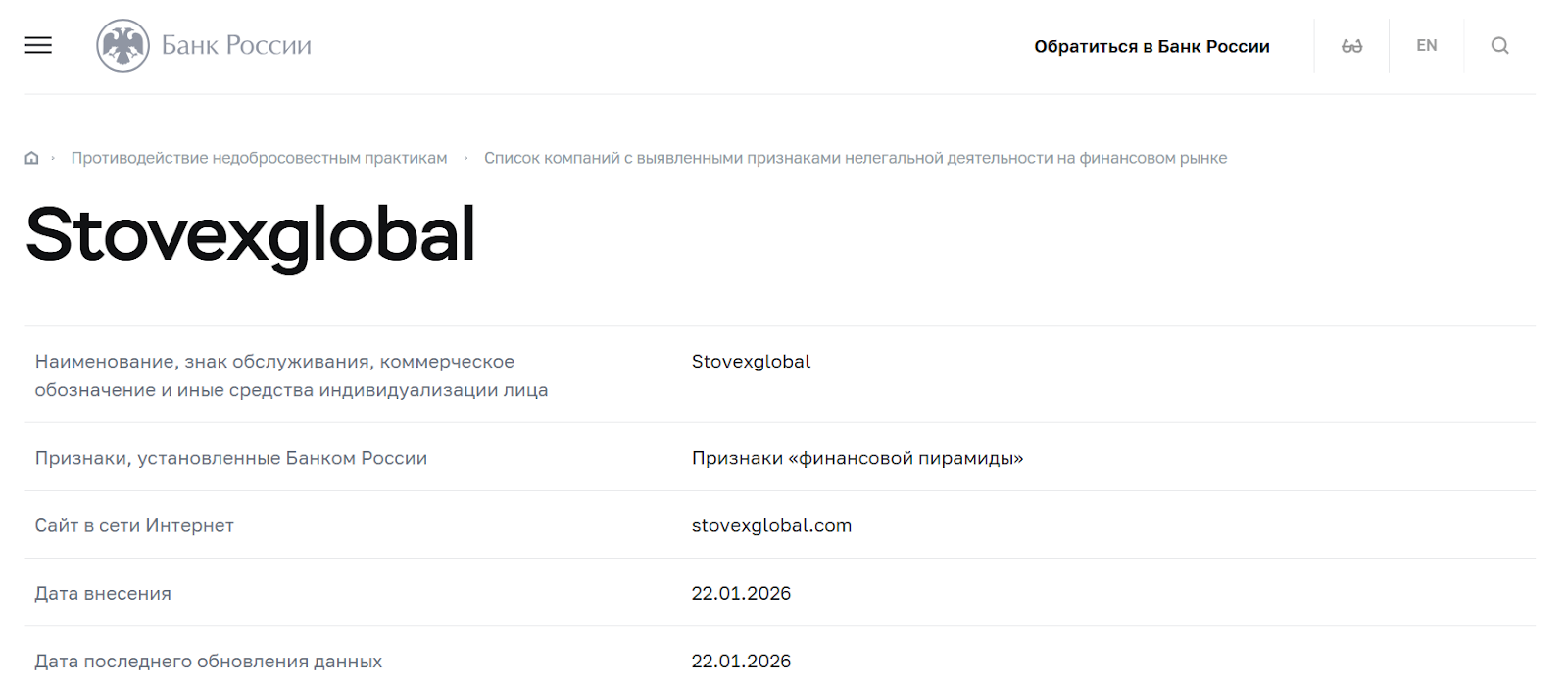The width and height of the screenshot is (1568, 689).
Task: Click the "Дата внесения" row label
Action: point(103,593)
